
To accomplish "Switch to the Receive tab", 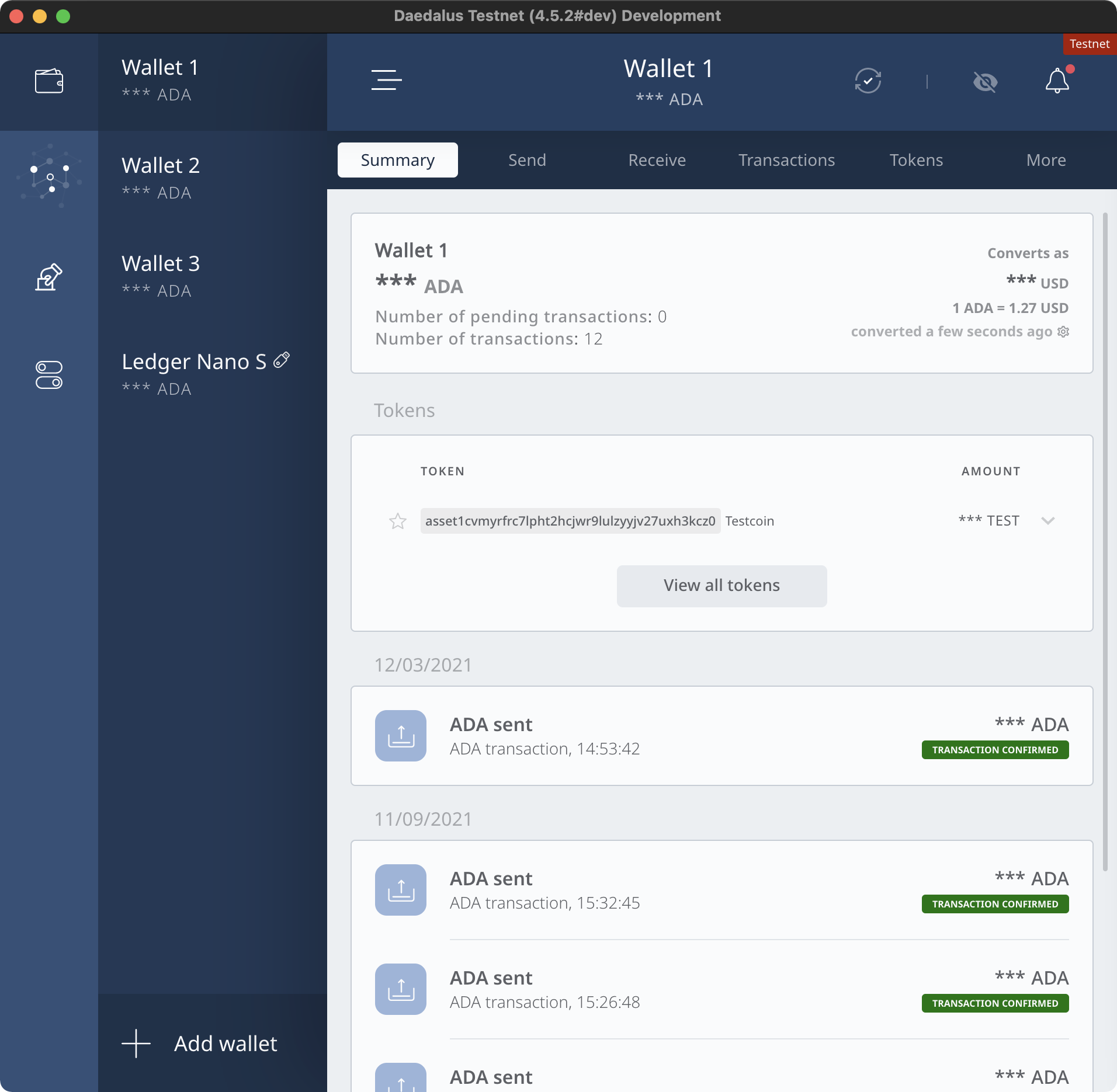I will (657, 160).
